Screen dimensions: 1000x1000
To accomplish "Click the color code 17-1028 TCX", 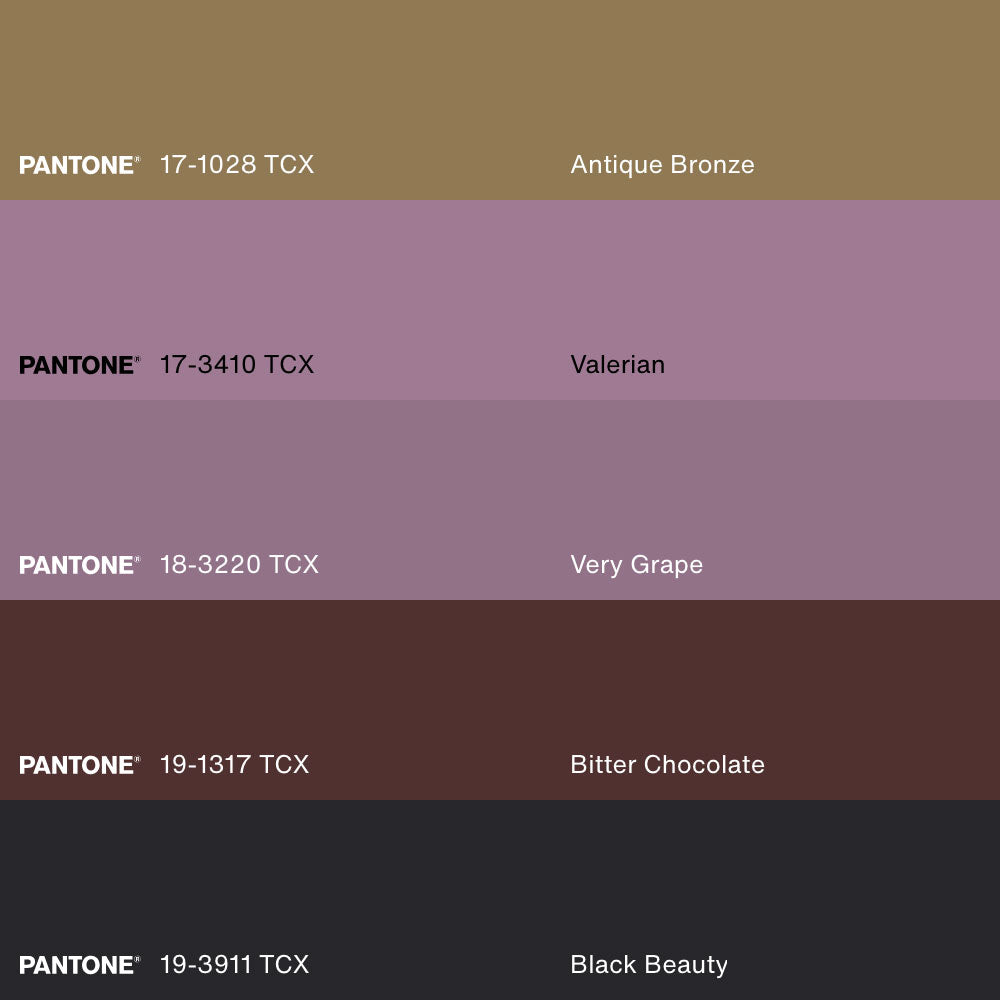I will 237,165.
